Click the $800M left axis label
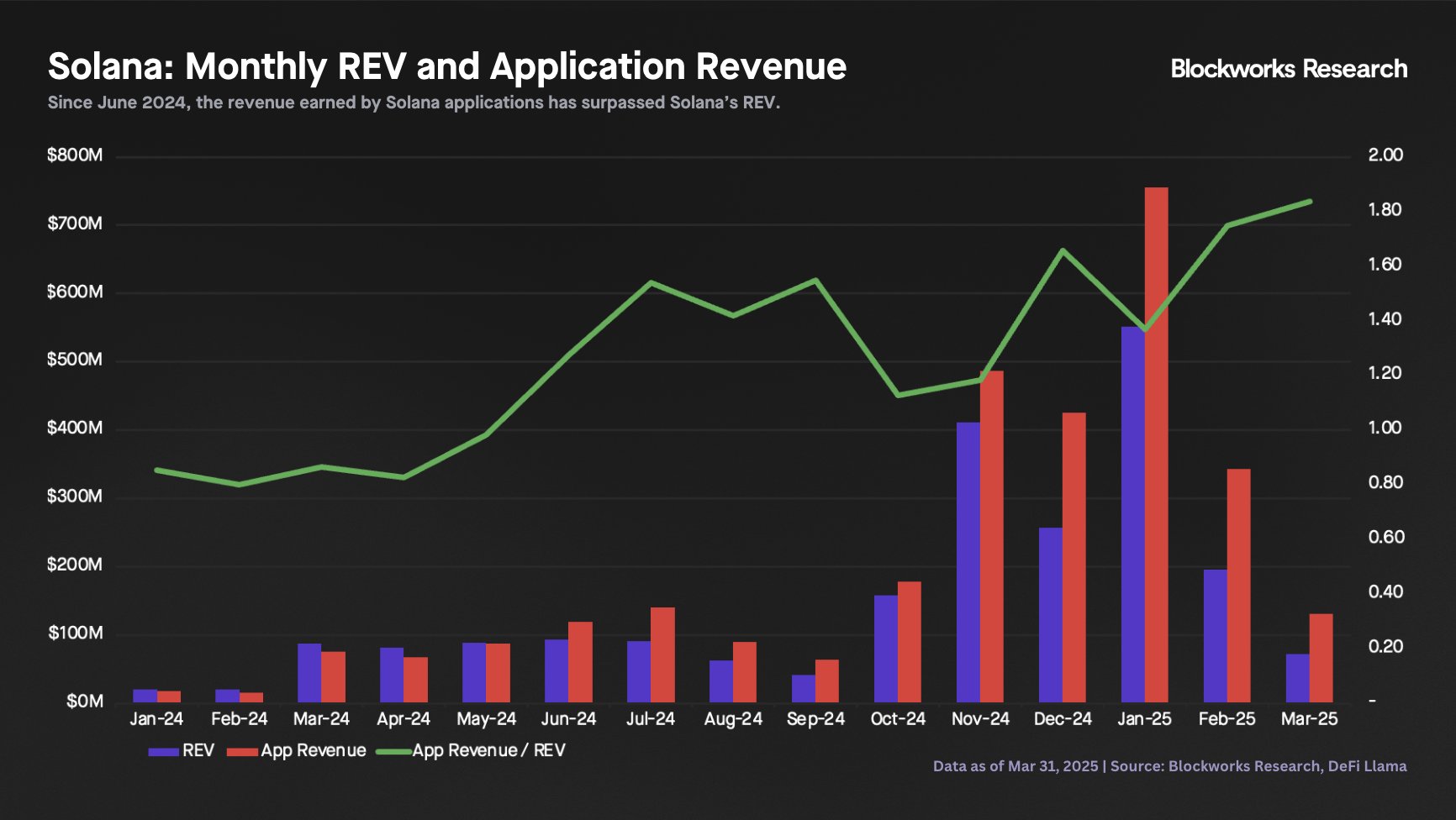This screenshot has width=1456, height=820. coord(75,155)
